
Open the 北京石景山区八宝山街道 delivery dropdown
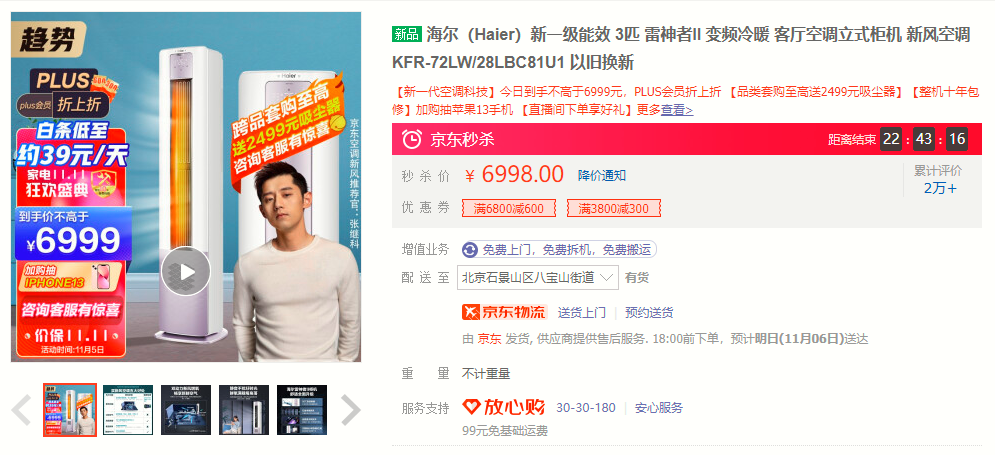click(x=537, y=277)
